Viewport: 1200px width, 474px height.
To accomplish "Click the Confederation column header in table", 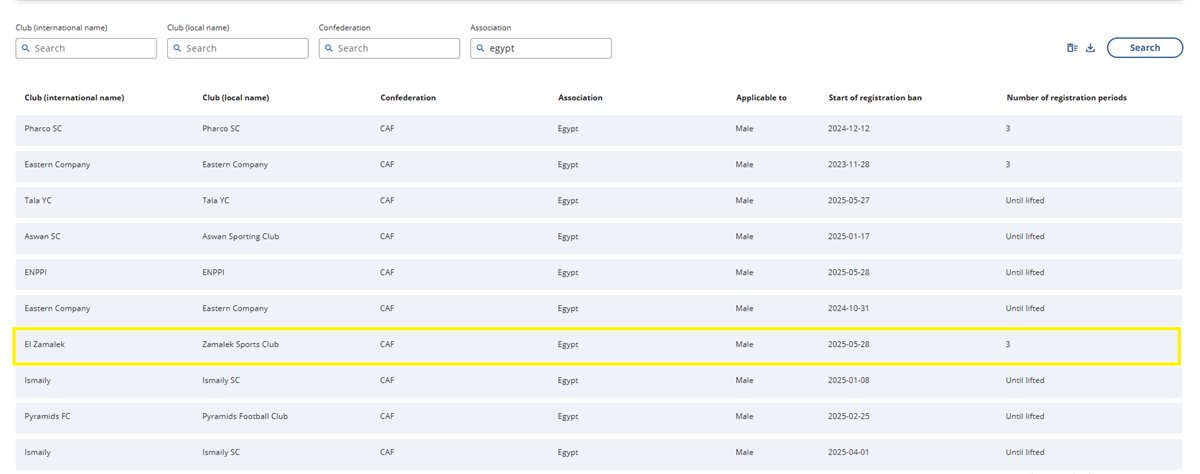I will (408, 98).
